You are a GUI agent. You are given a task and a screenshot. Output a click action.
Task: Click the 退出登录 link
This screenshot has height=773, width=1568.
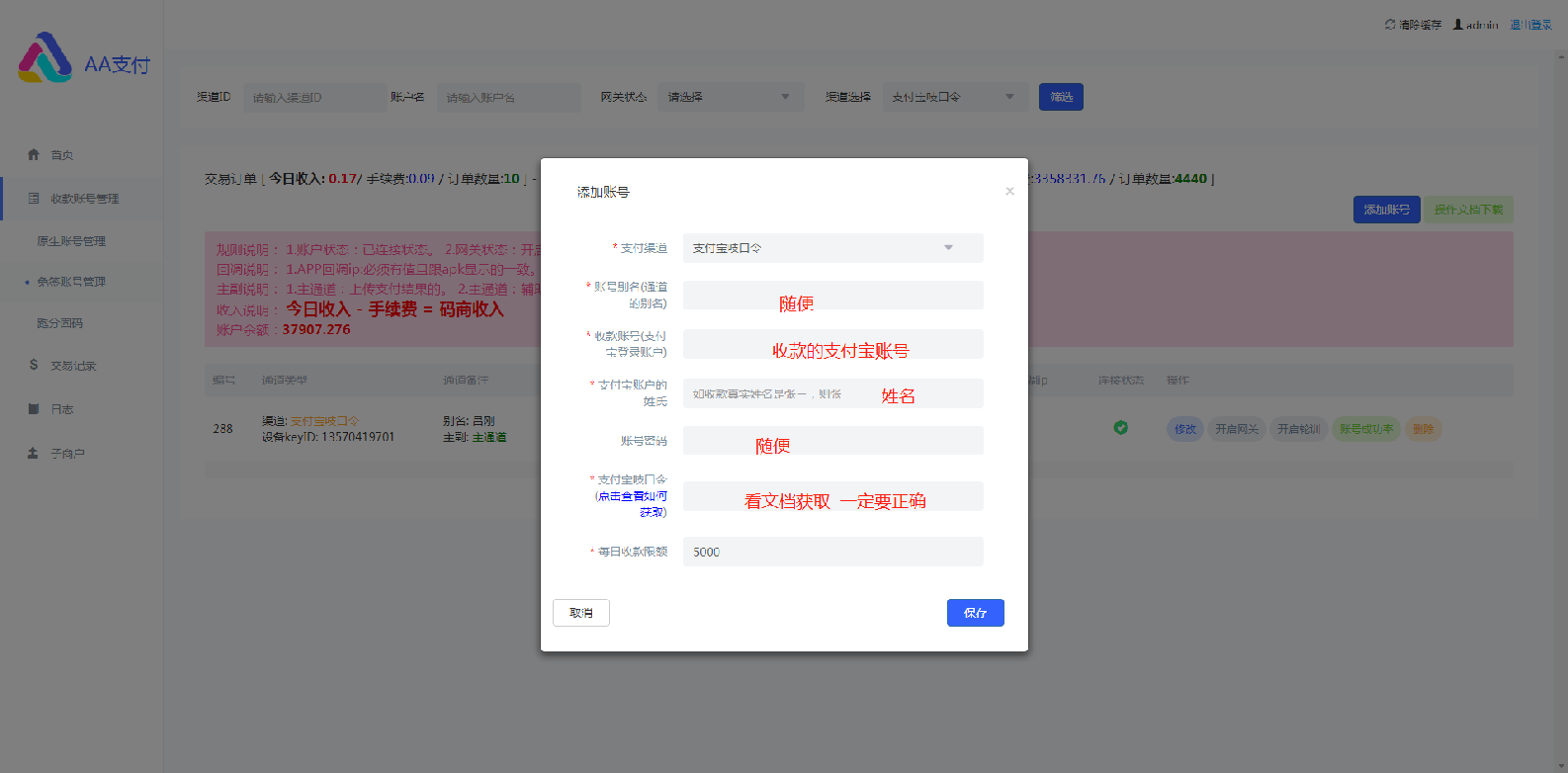(x=1530, y=25)
